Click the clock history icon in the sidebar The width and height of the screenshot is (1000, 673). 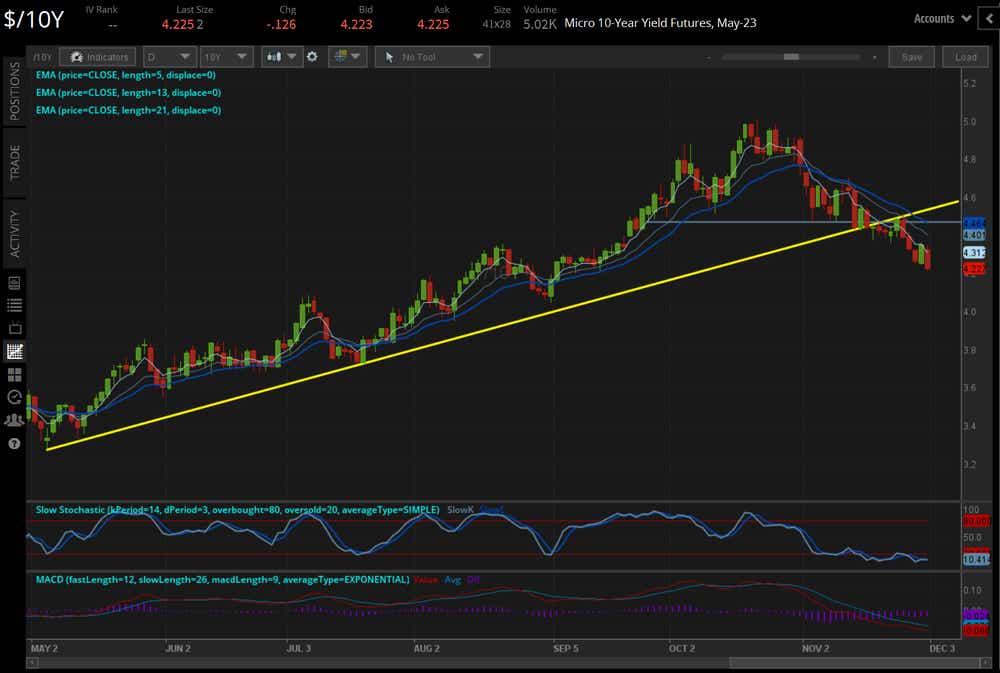click(13, 397)
